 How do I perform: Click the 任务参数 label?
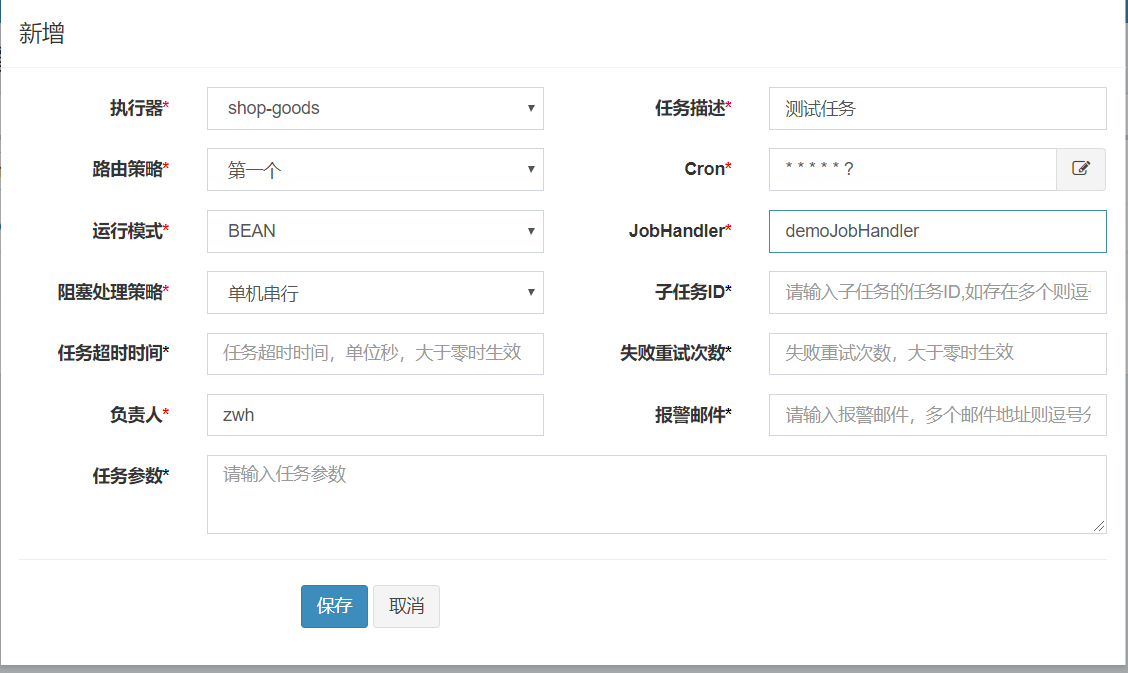(x=130, y=476)
